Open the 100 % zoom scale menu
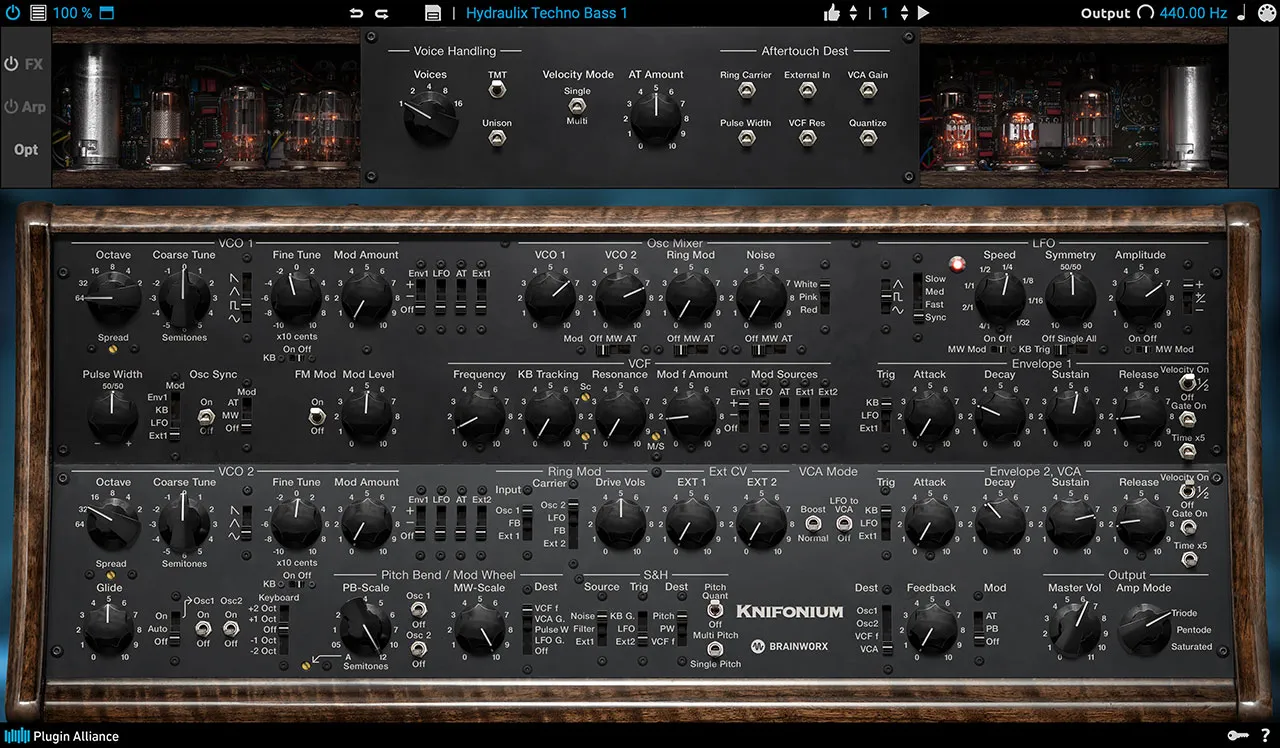 click(x=72, y=13)
